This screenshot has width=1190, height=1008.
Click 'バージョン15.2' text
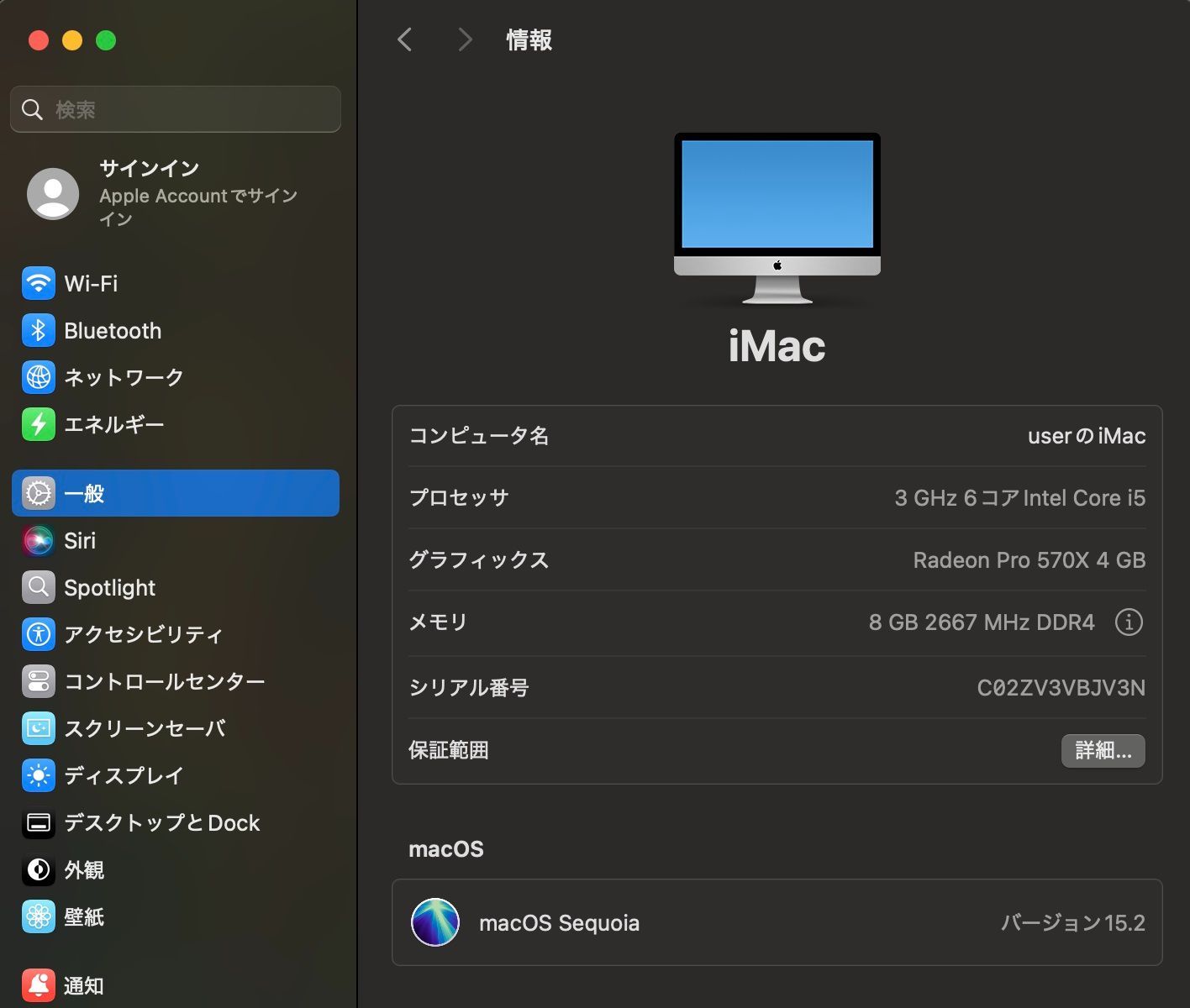pos(1073,923)
